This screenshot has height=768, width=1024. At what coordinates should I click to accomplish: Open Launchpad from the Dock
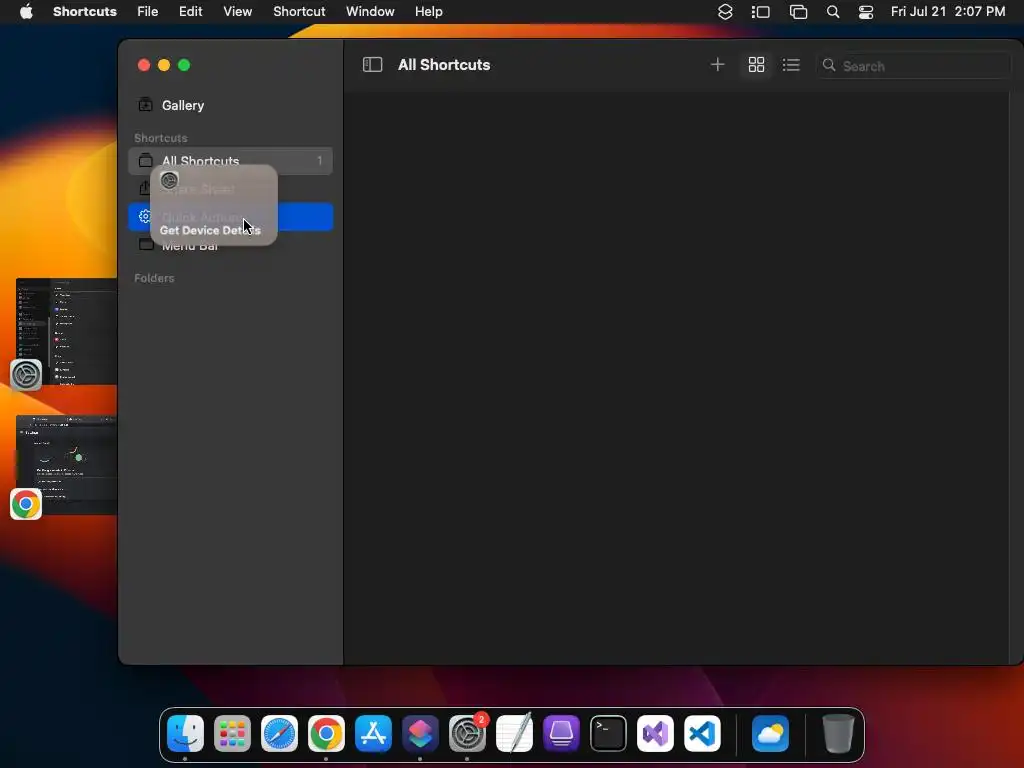[232, 733]
